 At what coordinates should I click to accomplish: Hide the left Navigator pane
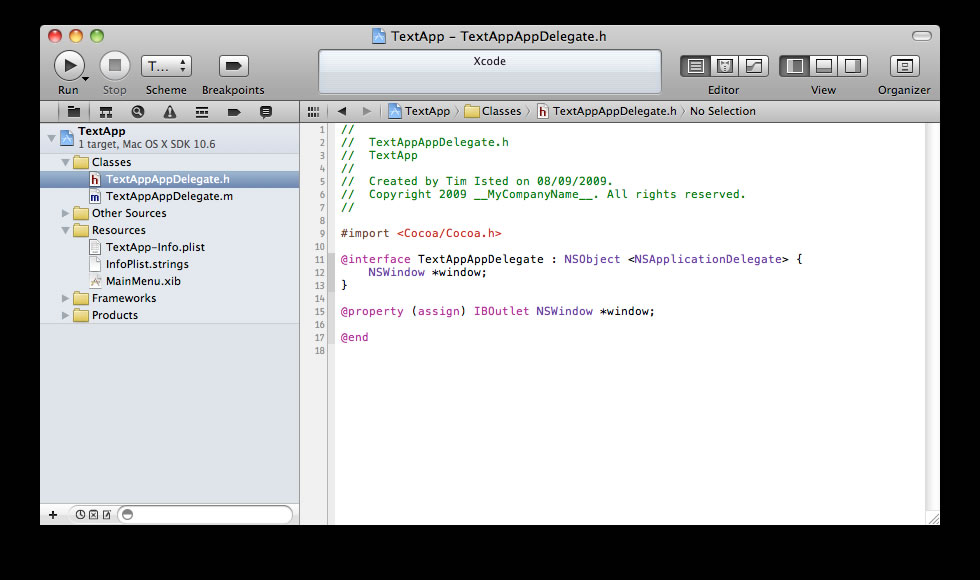(795, 66)
